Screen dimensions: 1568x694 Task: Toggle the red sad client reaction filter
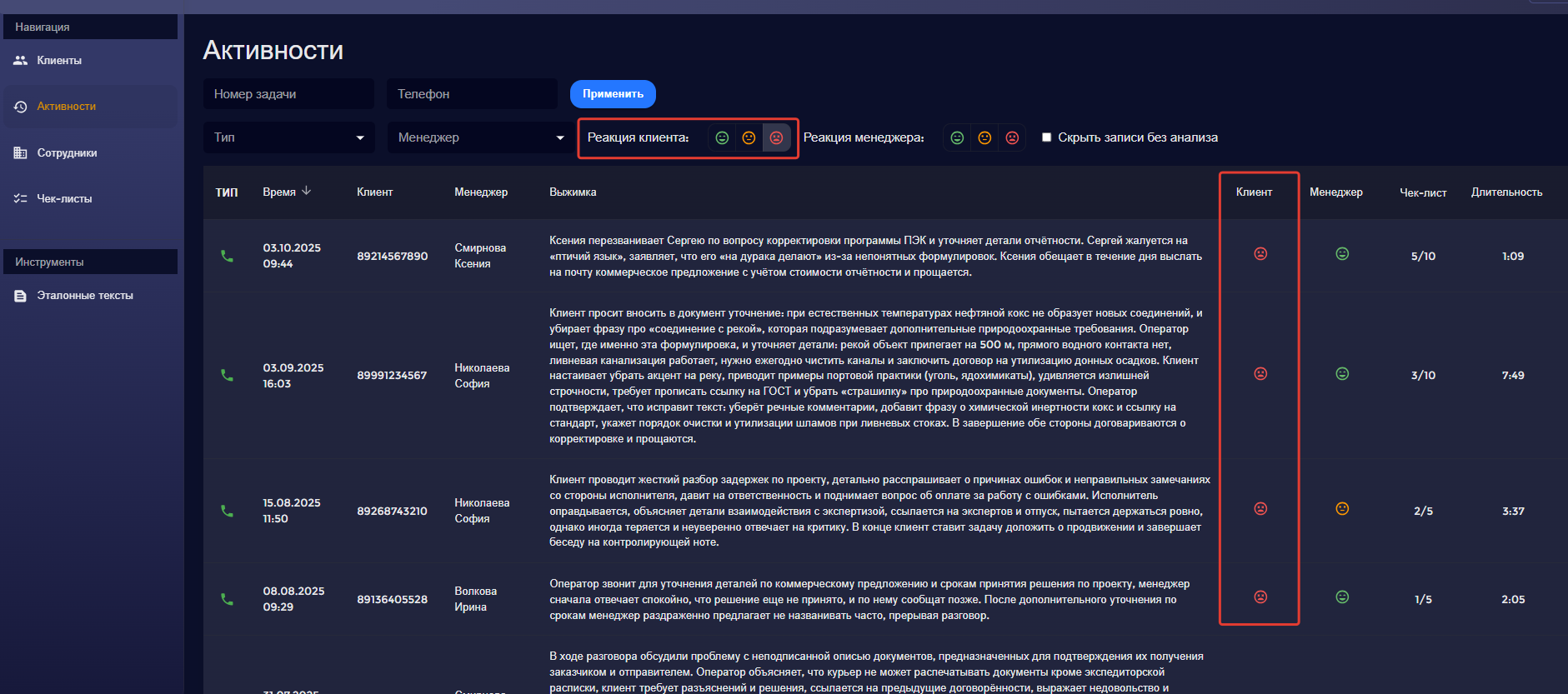(x=776, y=137)
